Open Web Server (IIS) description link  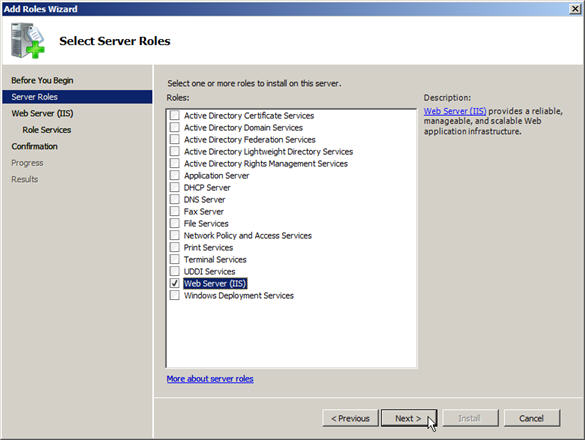click(455, 111)
